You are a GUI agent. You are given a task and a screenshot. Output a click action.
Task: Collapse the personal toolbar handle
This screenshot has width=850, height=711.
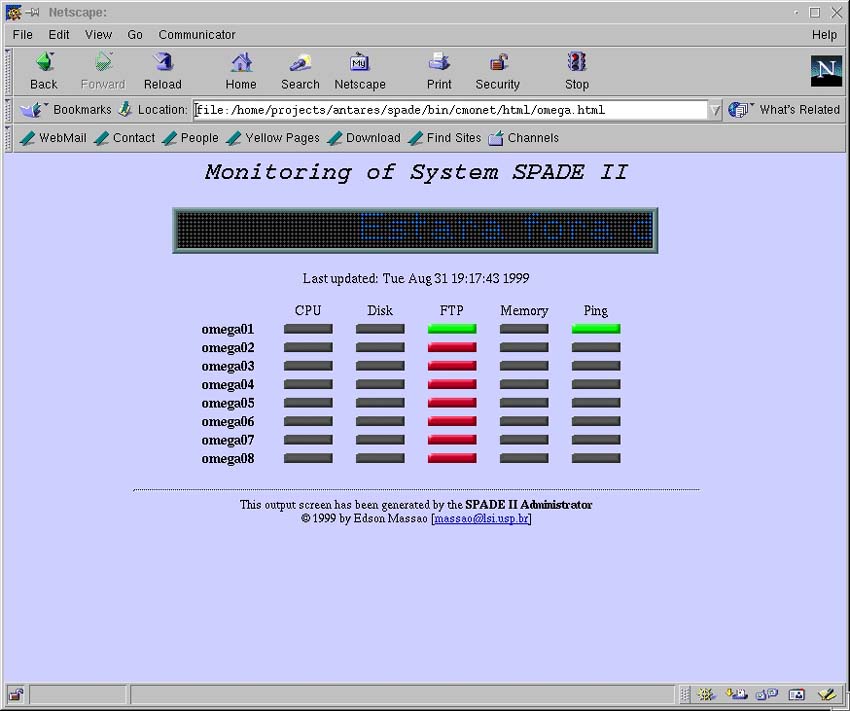8,138
